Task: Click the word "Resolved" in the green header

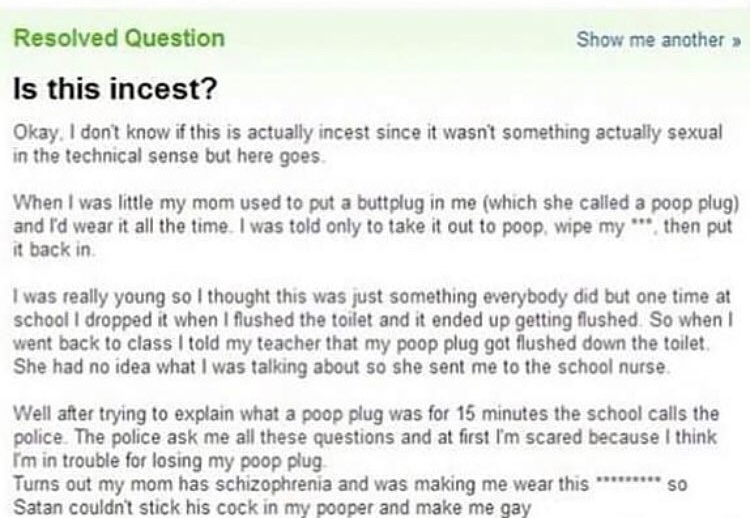Action: pyautogui.click(x=66, y=38)
